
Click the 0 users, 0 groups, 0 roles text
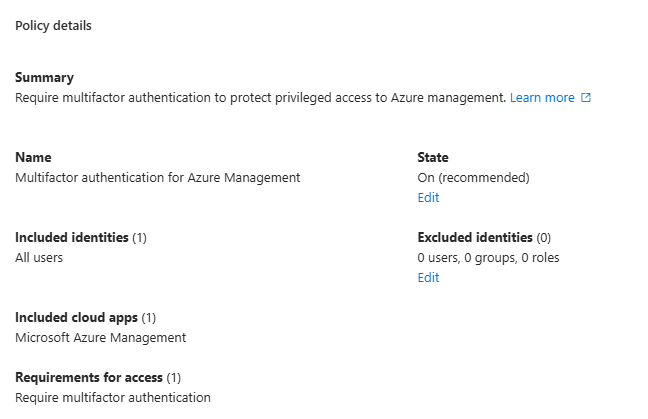point(488,258)
